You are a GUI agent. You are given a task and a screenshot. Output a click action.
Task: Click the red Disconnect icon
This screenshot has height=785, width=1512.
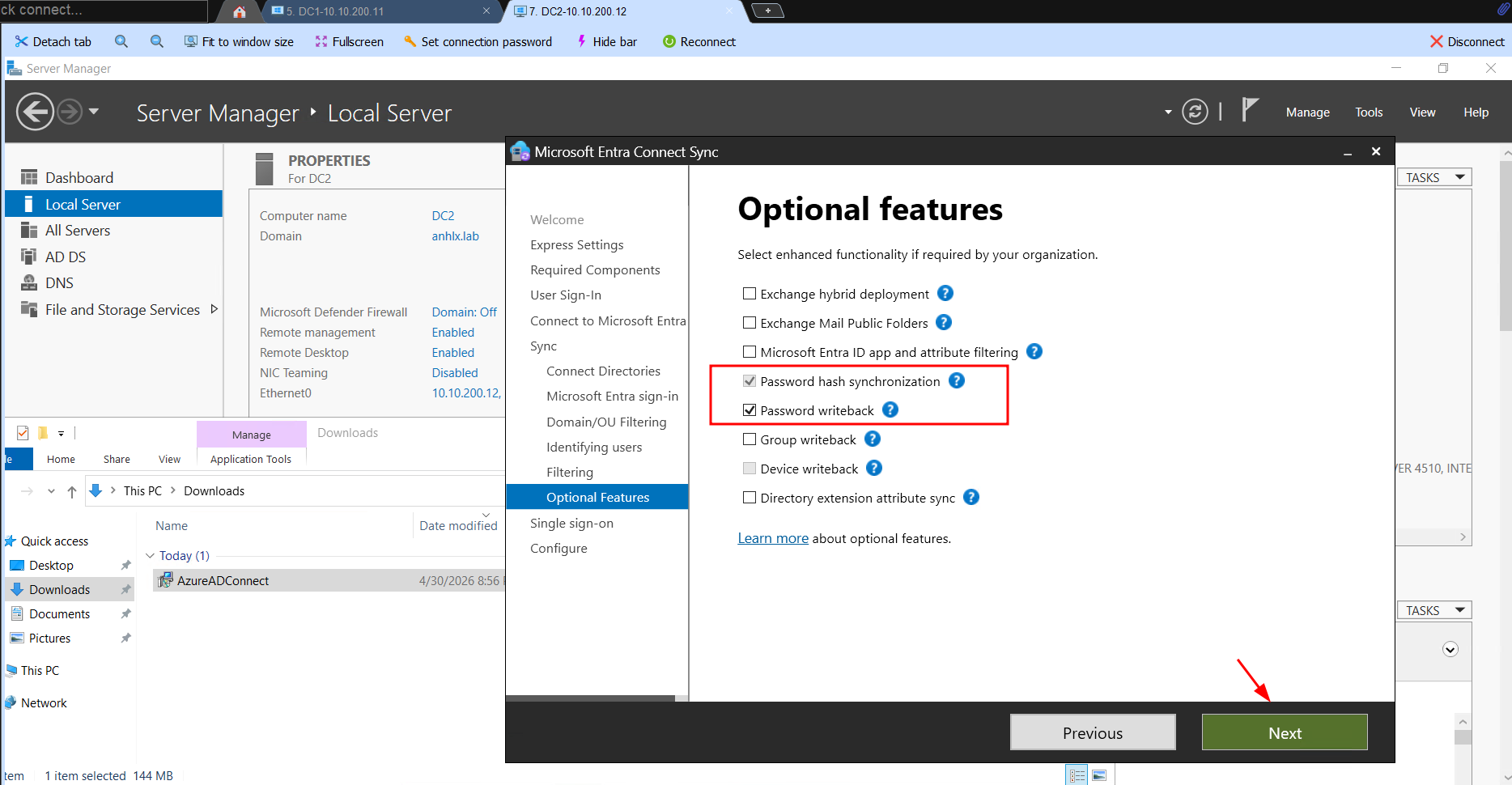coord(1437,41)
